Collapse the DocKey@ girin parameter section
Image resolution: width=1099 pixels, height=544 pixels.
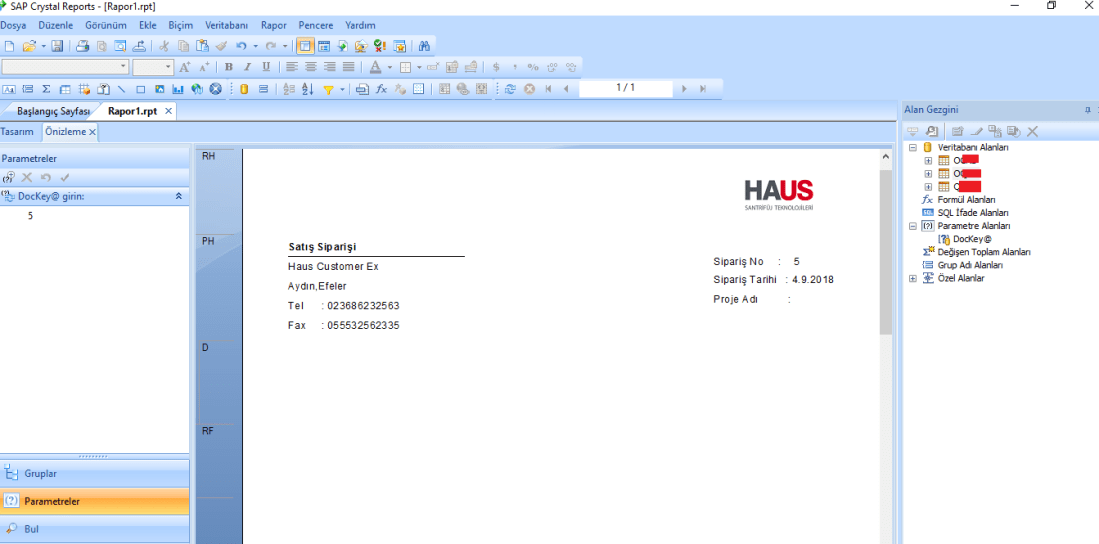(x=178, y=196)
